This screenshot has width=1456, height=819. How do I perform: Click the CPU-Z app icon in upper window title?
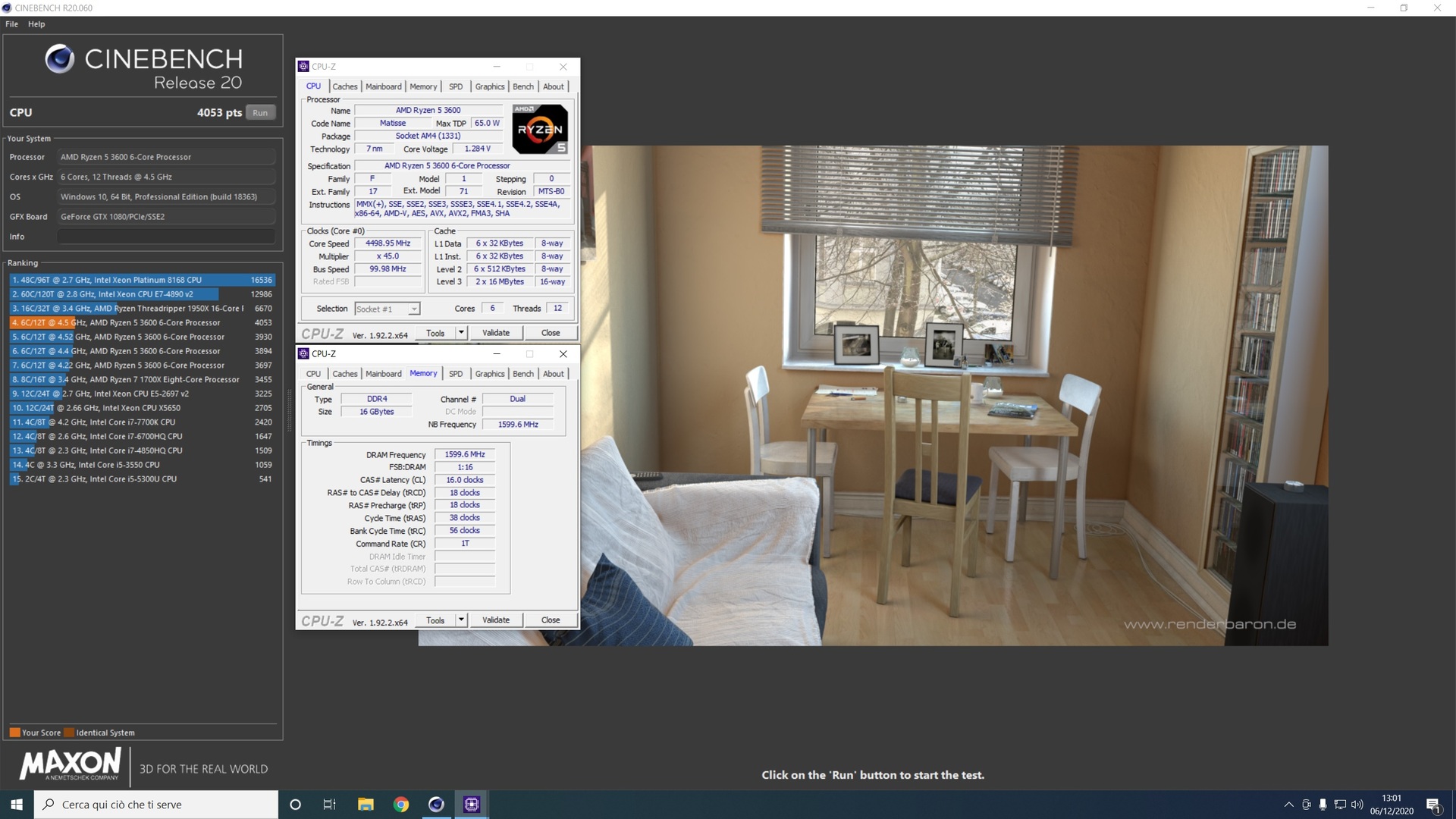(x=303, y=67)
